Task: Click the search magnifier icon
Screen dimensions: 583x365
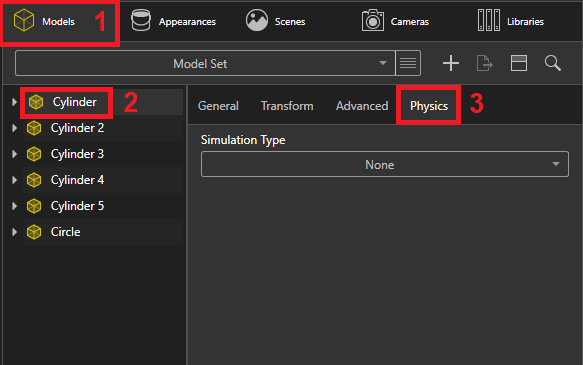Action: click(x=553, y=63)
